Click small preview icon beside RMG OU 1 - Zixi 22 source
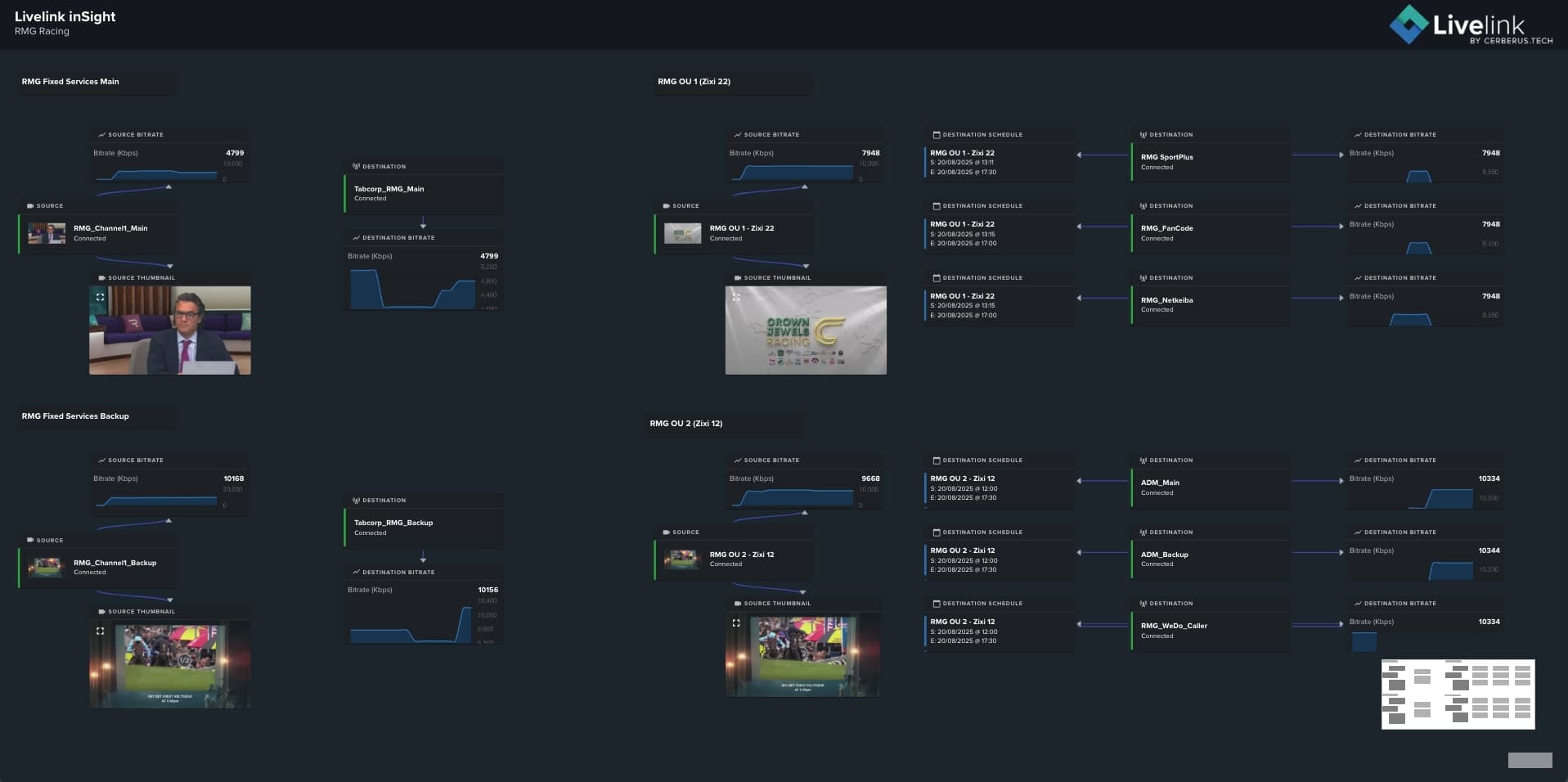 tap(682, 233)
